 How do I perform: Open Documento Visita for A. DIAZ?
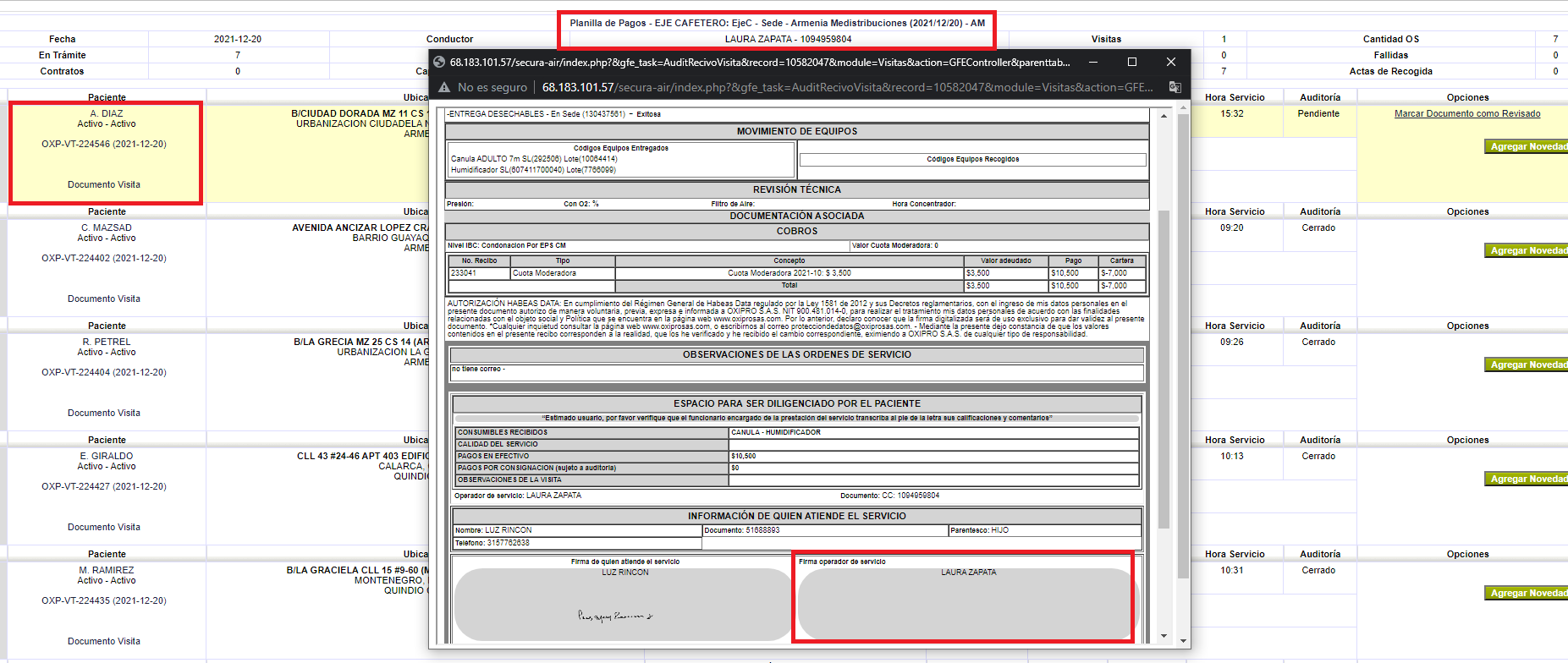104,184
